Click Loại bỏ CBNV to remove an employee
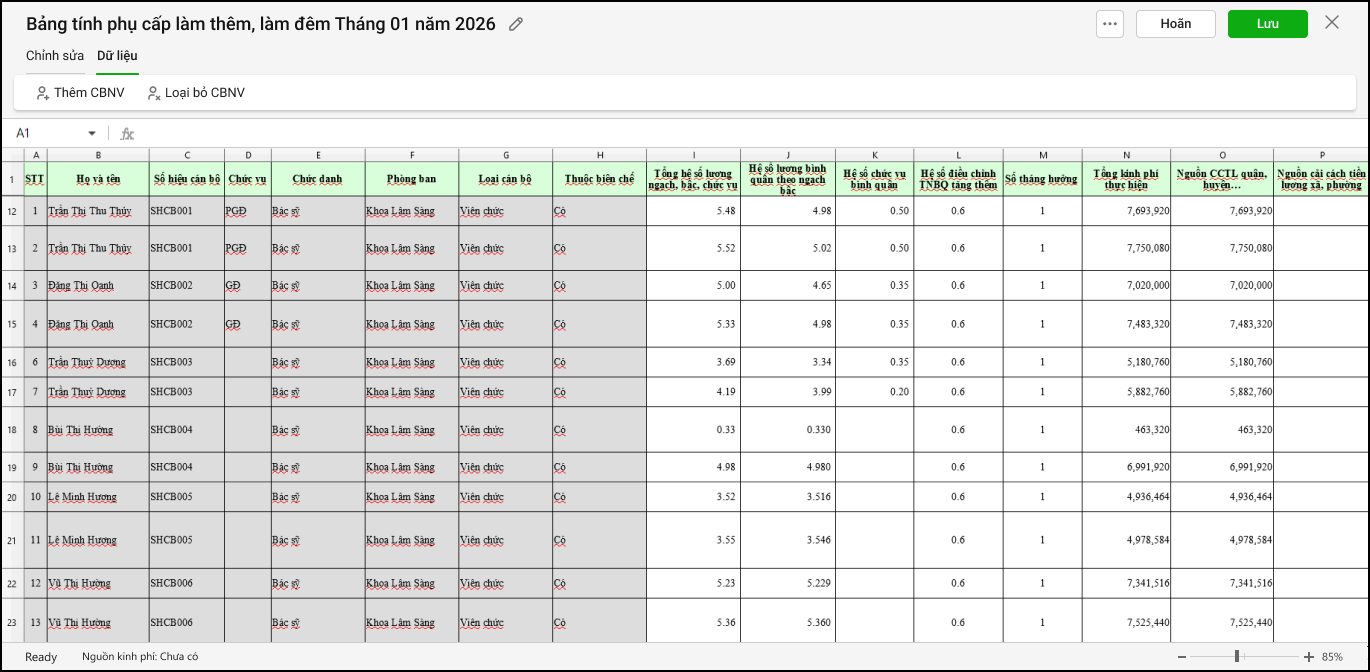 (x=195, y=93)
